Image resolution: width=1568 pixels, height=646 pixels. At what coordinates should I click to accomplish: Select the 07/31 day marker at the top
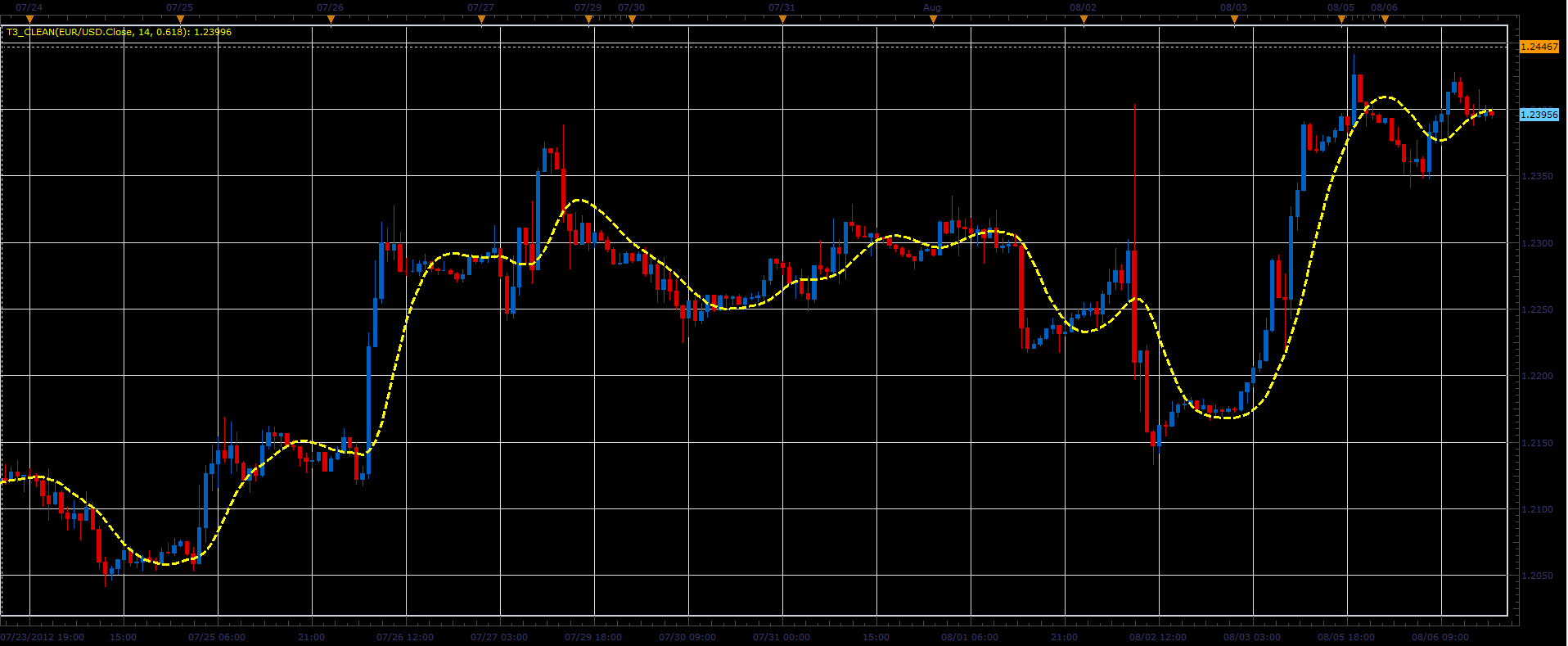[x=782, y=7]
